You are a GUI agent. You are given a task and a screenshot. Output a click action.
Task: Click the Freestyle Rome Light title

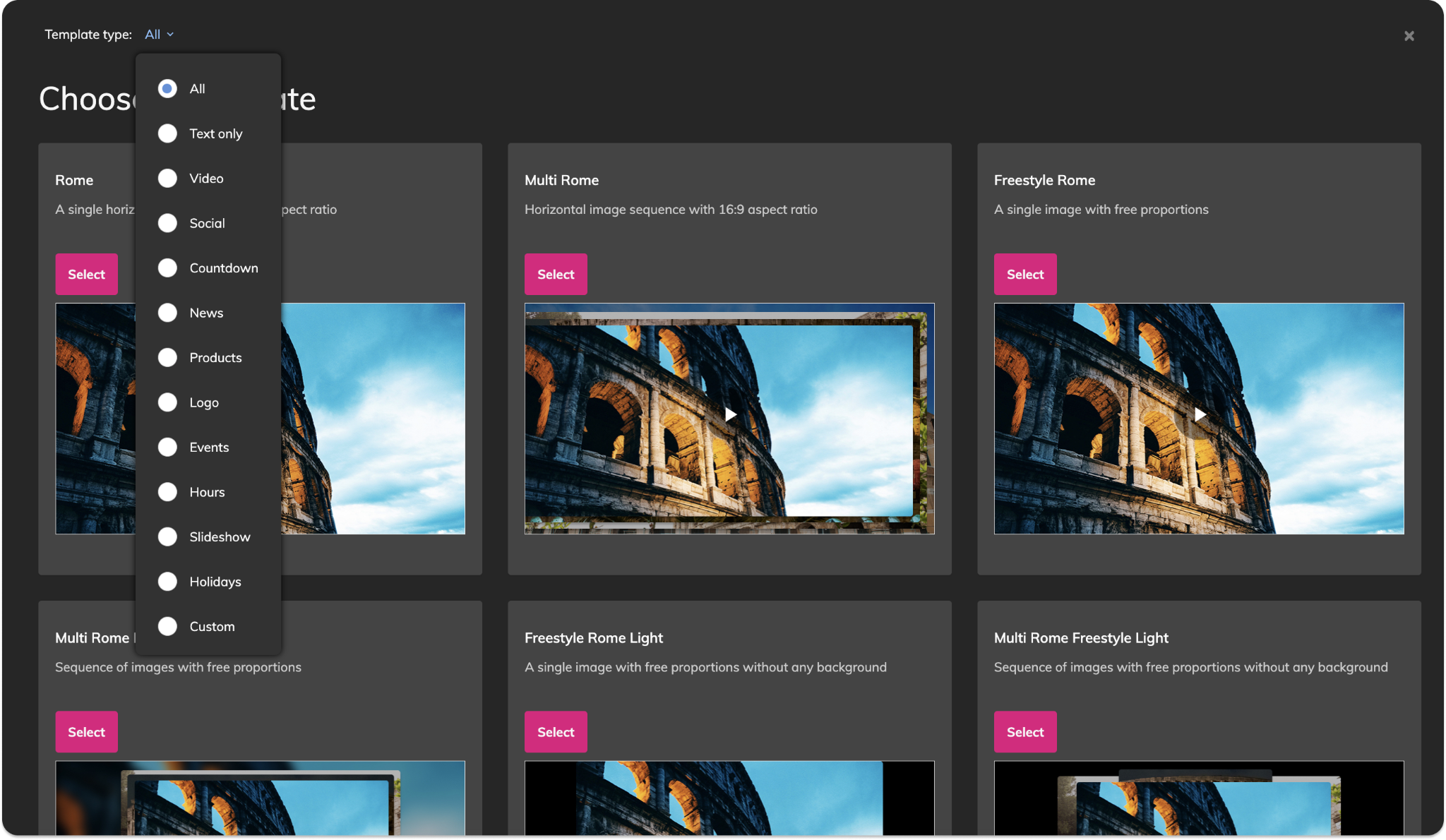pyautogui.click(x=594, y=637)
